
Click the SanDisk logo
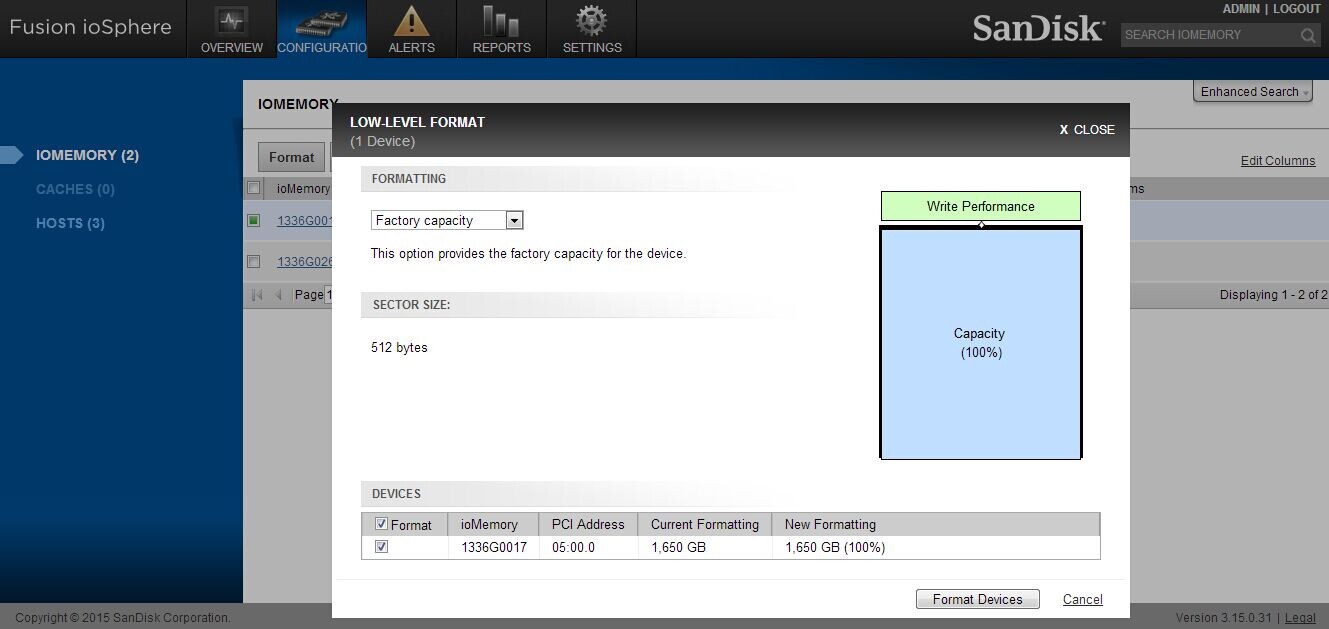coord(1038,27)
